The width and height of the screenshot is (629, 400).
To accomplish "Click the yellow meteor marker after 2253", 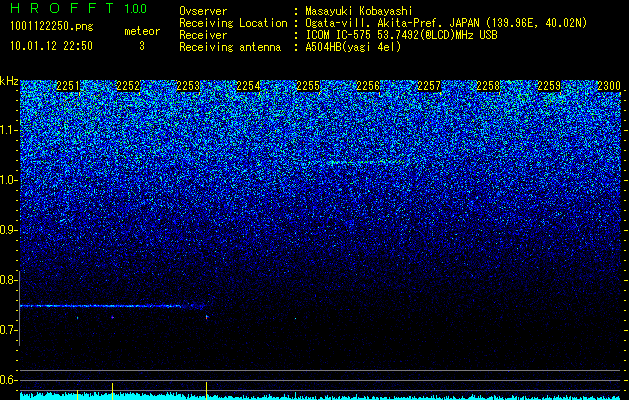I will point(207,391).
